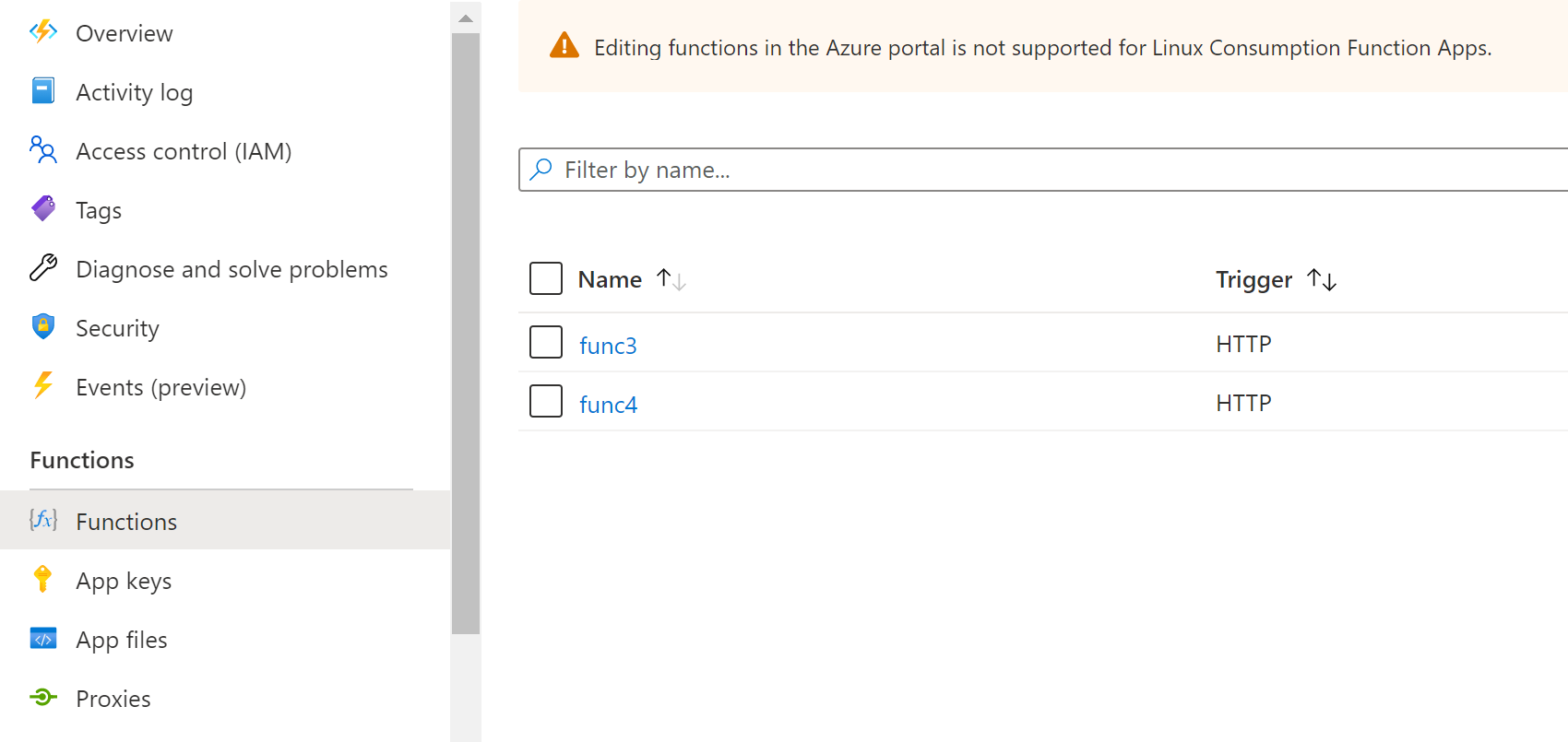The height and width of the screenshot is (742, 1568).
Task: Select Functions from the sidebar menu
Action: 125,521
